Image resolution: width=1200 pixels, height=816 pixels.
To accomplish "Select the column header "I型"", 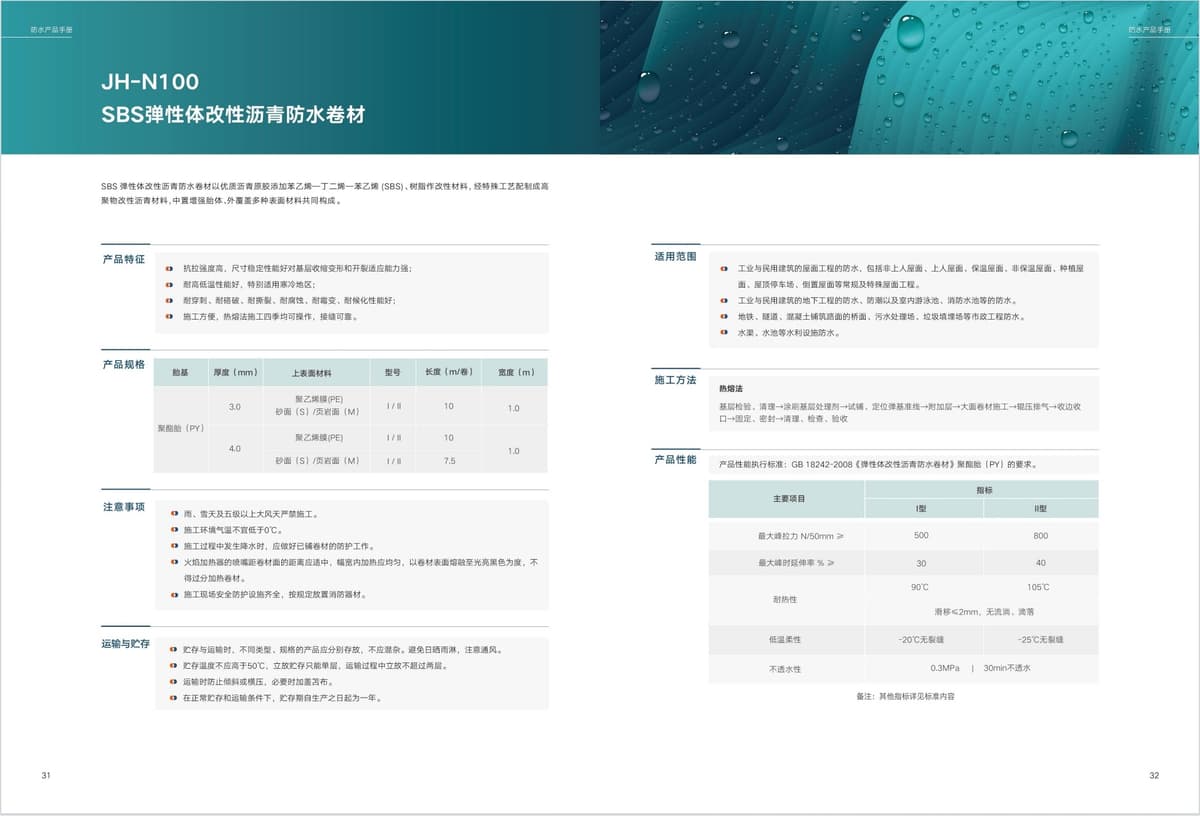I will pyautogui.click(x=921, y=509).
